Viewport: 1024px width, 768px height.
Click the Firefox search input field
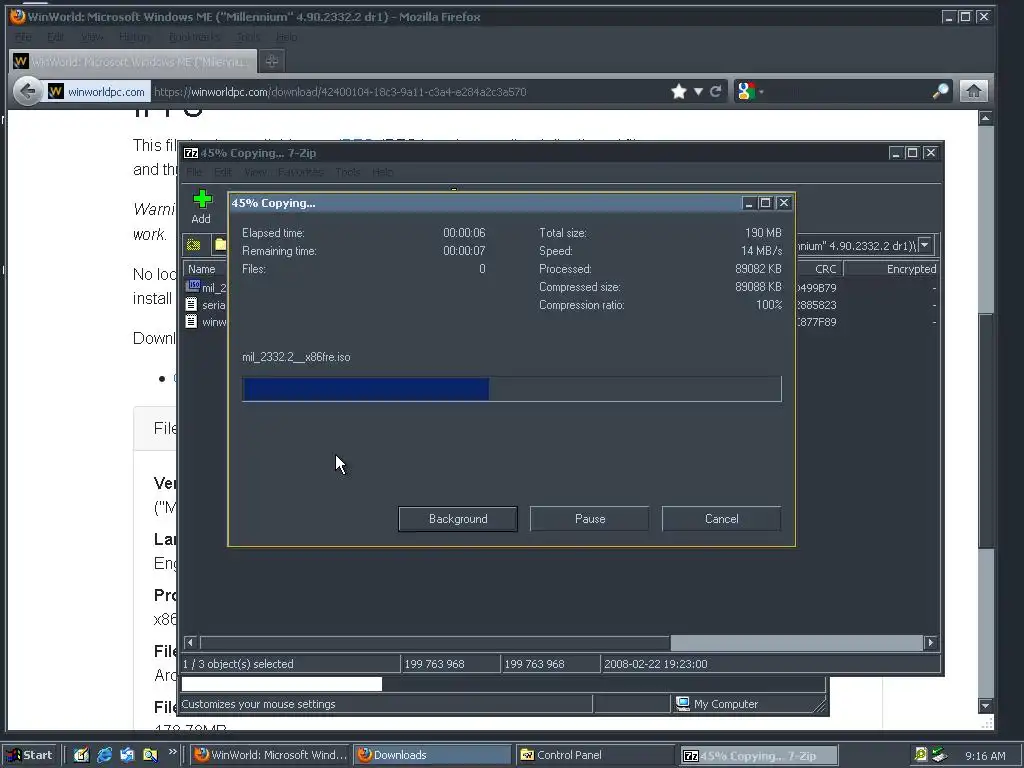click(x=846, y=91)
